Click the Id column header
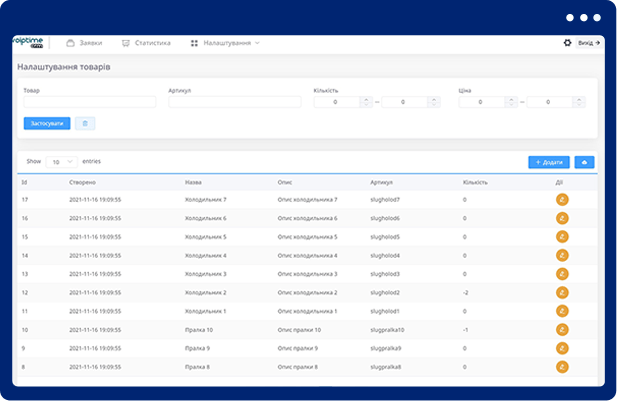 point(24,182)
